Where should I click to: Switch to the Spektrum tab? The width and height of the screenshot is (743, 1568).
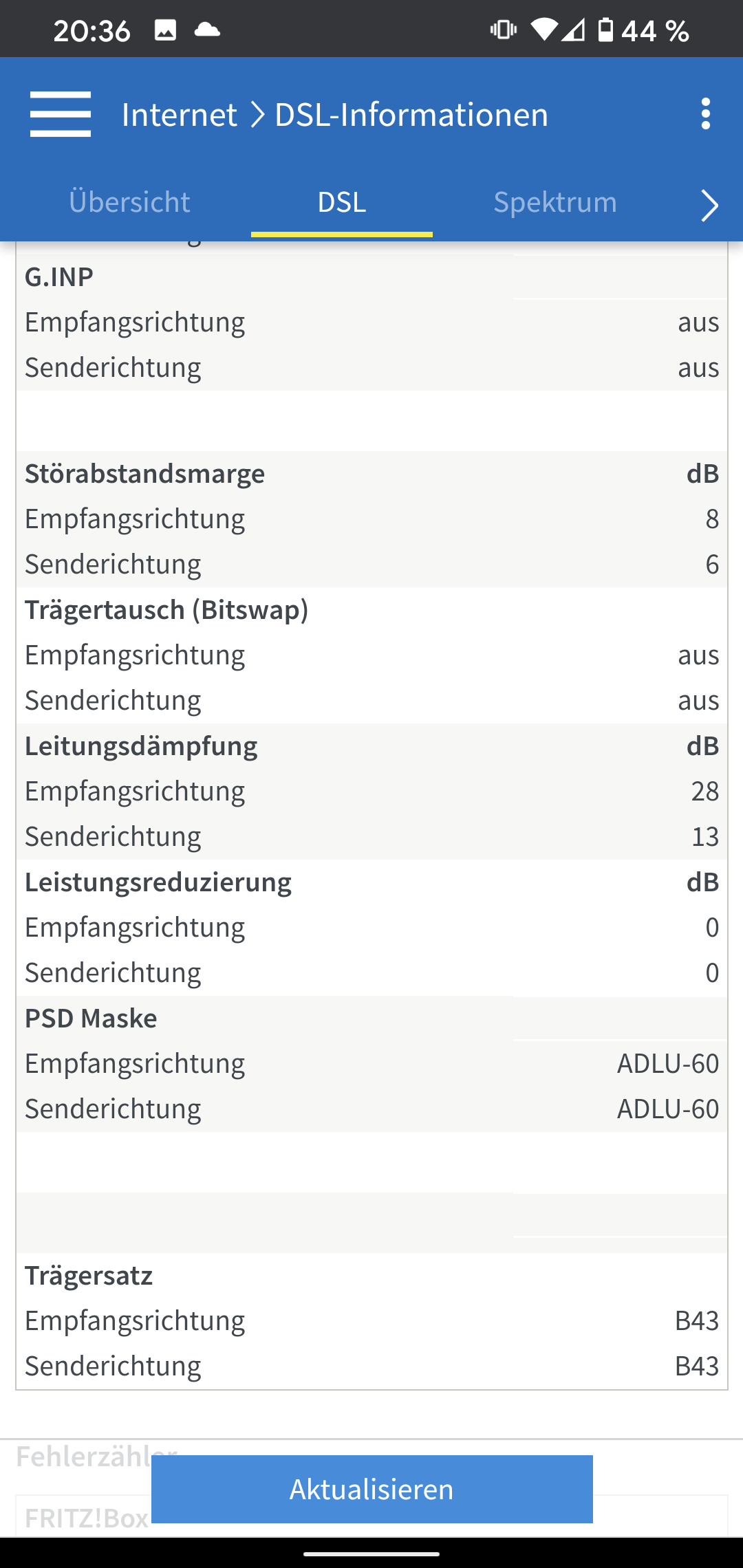coord(555,202)
